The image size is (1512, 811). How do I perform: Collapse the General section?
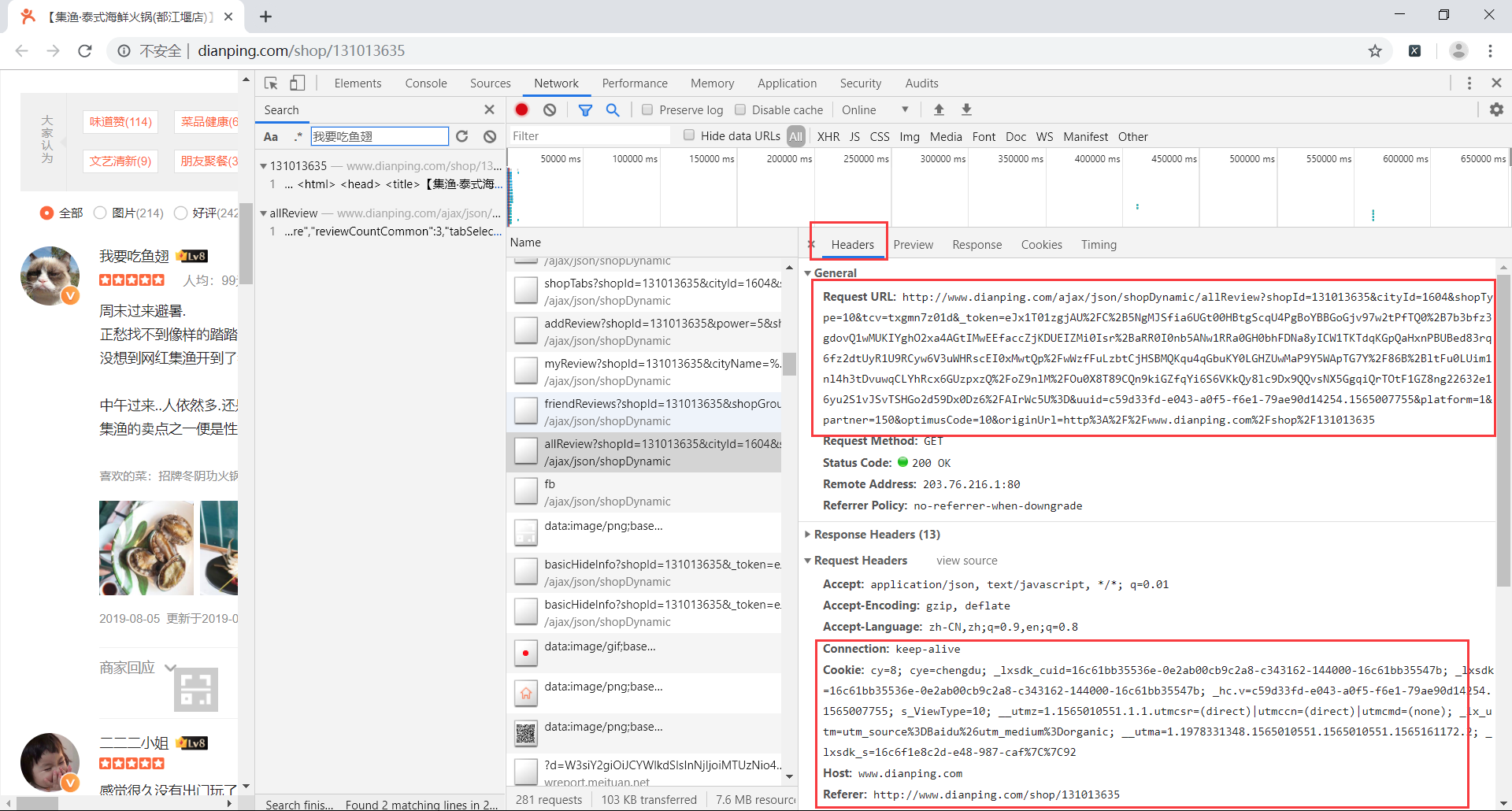pos(808,273)
